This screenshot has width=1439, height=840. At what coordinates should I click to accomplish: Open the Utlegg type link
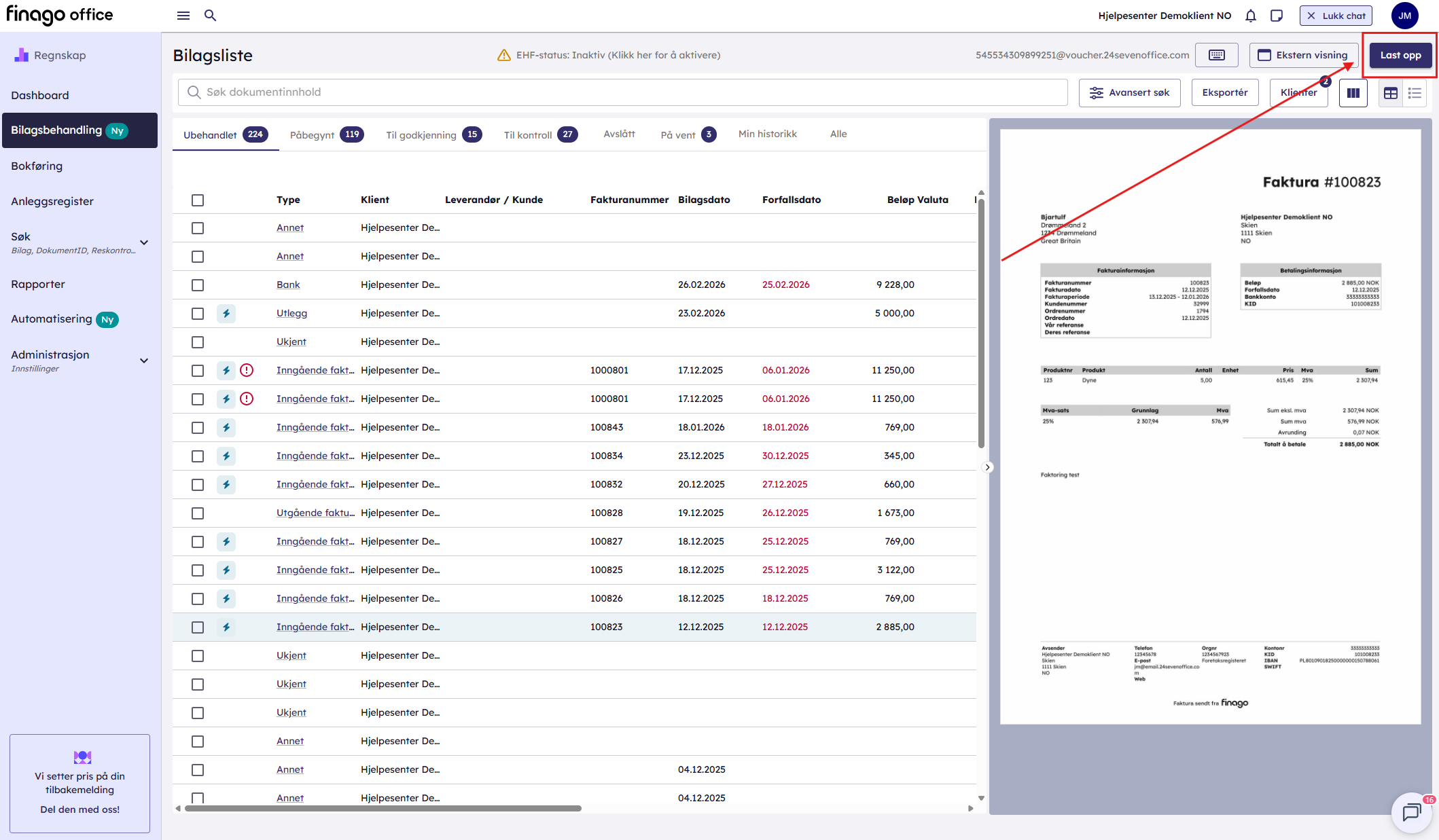click(x=291, y=313)
